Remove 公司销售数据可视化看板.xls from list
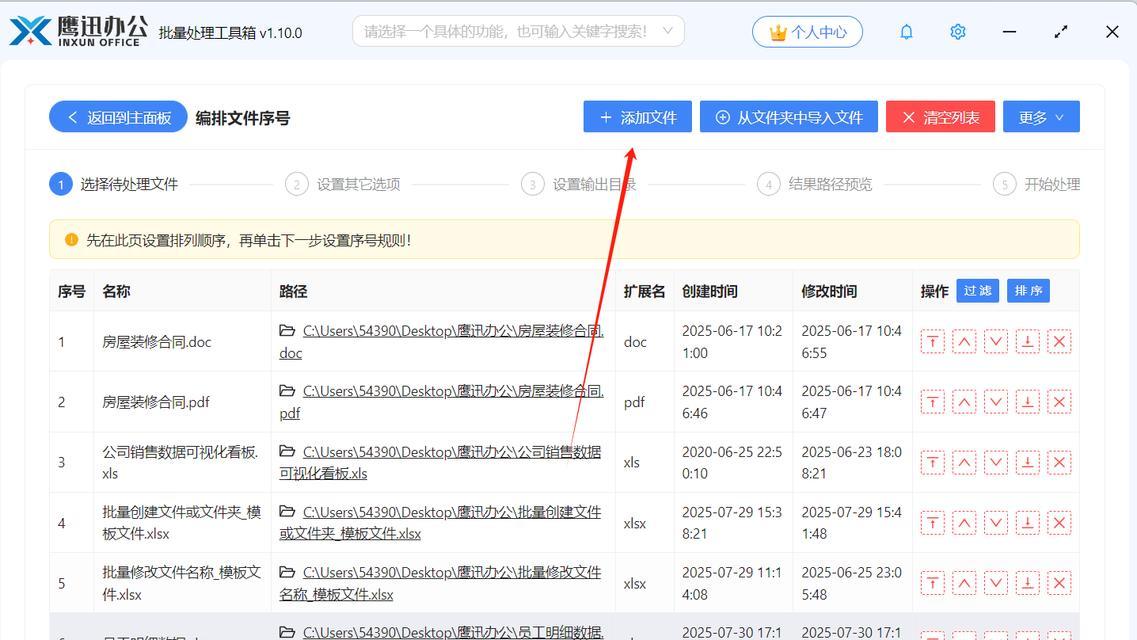 click(x=1059, y=462)
